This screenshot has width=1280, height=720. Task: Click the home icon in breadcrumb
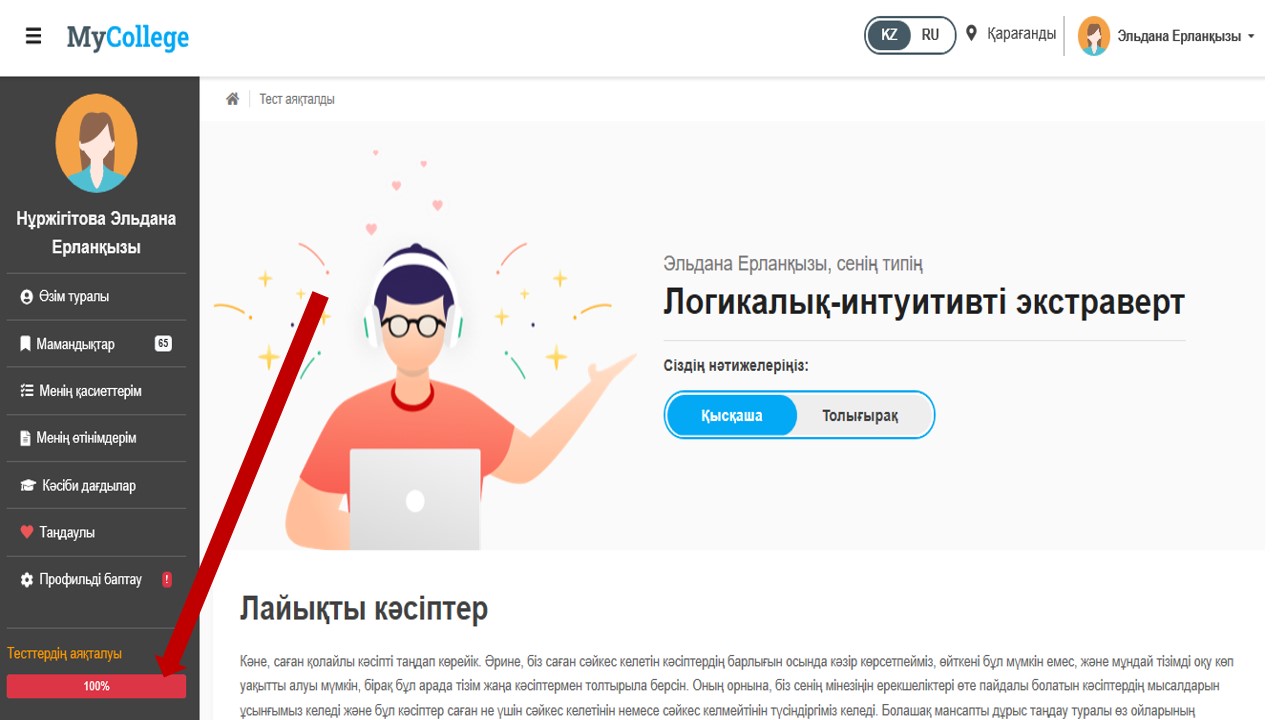tap(233, 99)
